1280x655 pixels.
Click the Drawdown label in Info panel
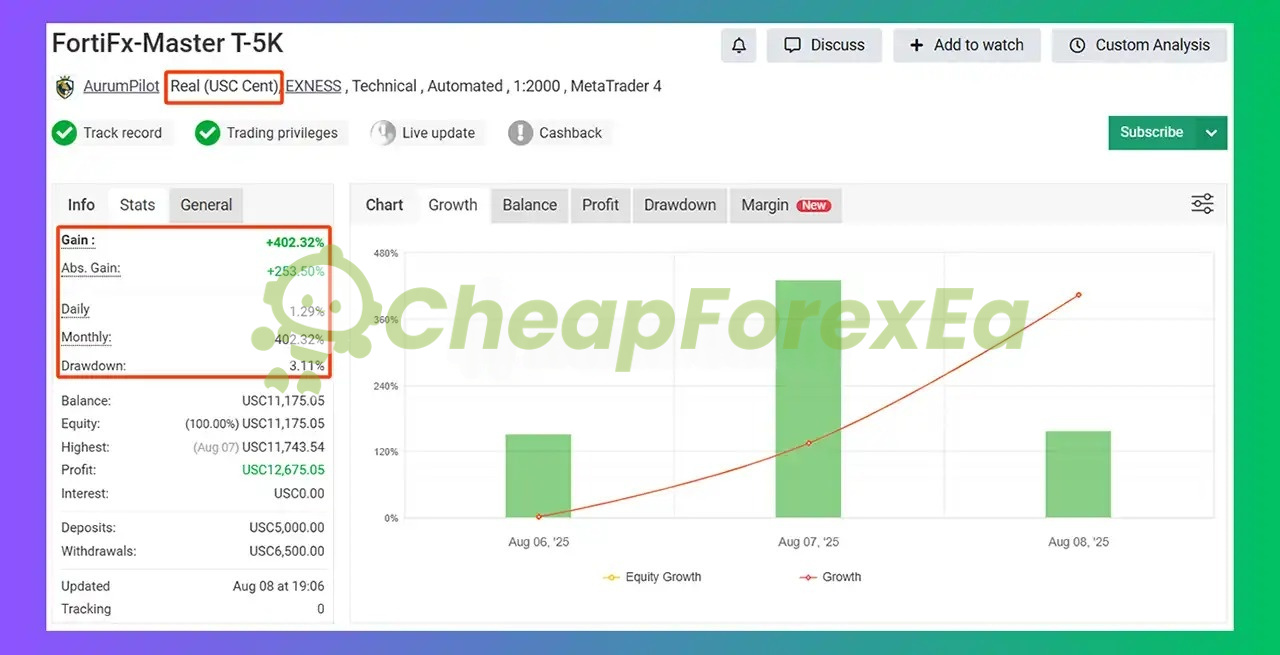pos(93,366)
